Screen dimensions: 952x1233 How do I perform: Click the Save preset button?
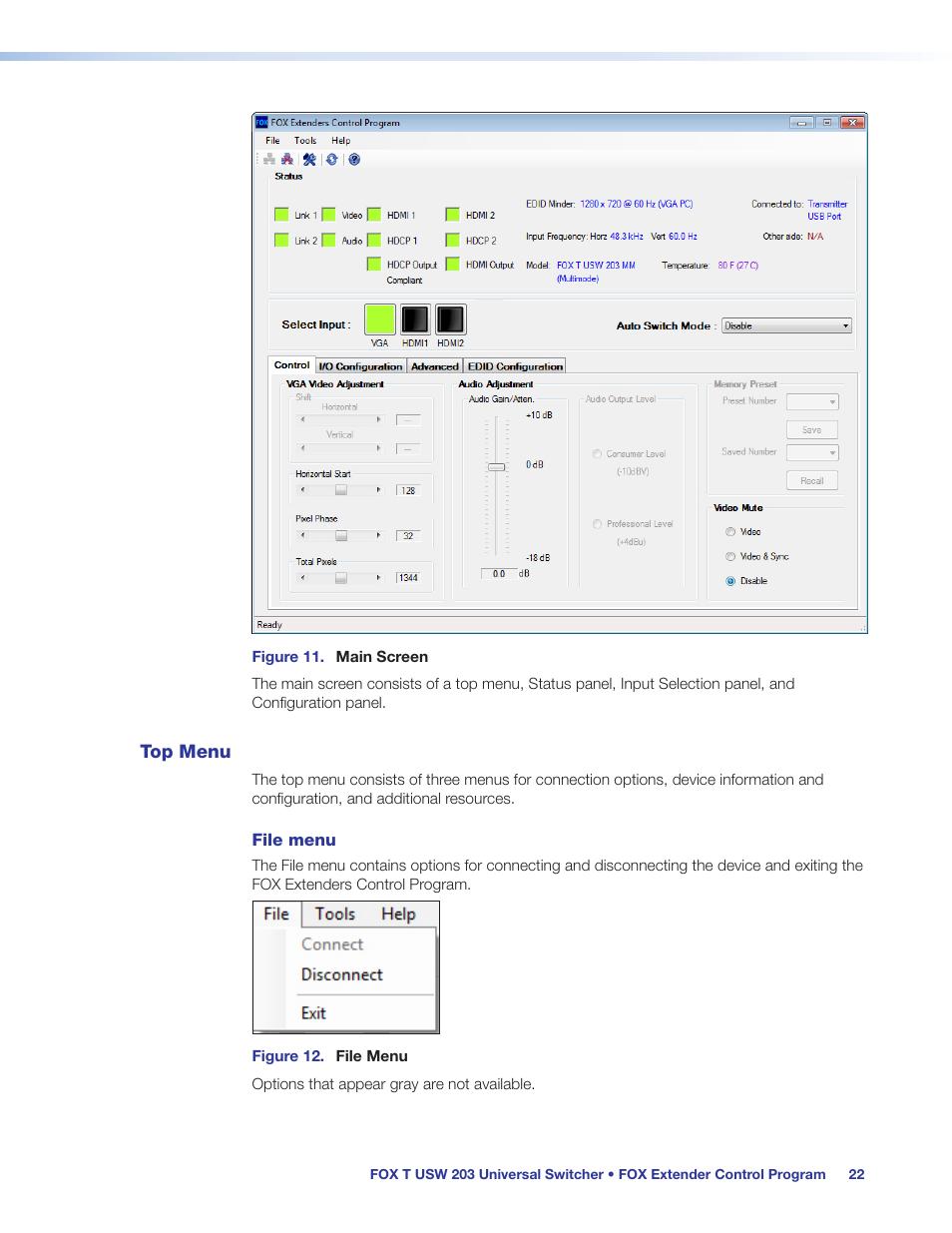coord(811,430)
